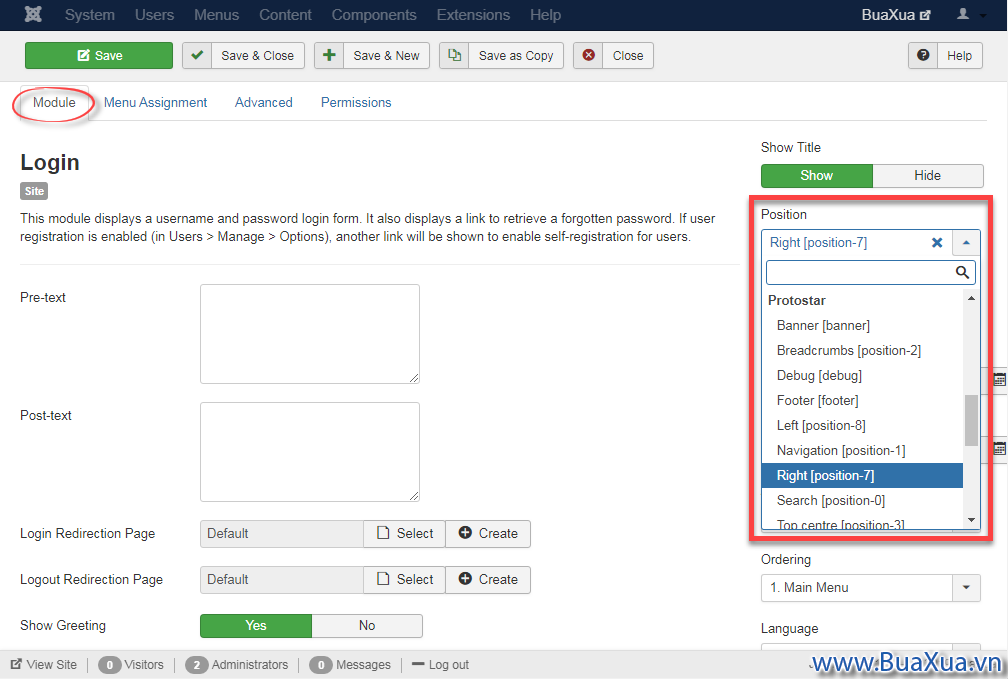The image size is (1008, 679).
Task: Select Breadcrumbs [position-2] option
Action: tap(861, 350)
